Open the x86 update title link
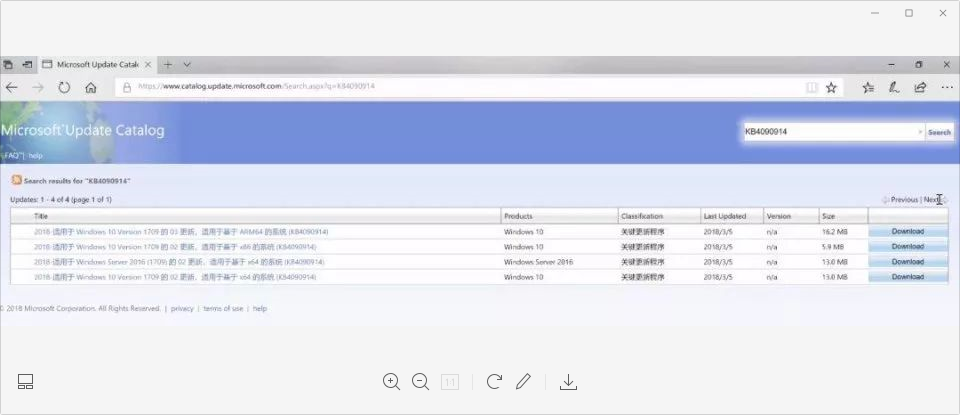The width and height of the screenshot is (960, 415). 175,246
